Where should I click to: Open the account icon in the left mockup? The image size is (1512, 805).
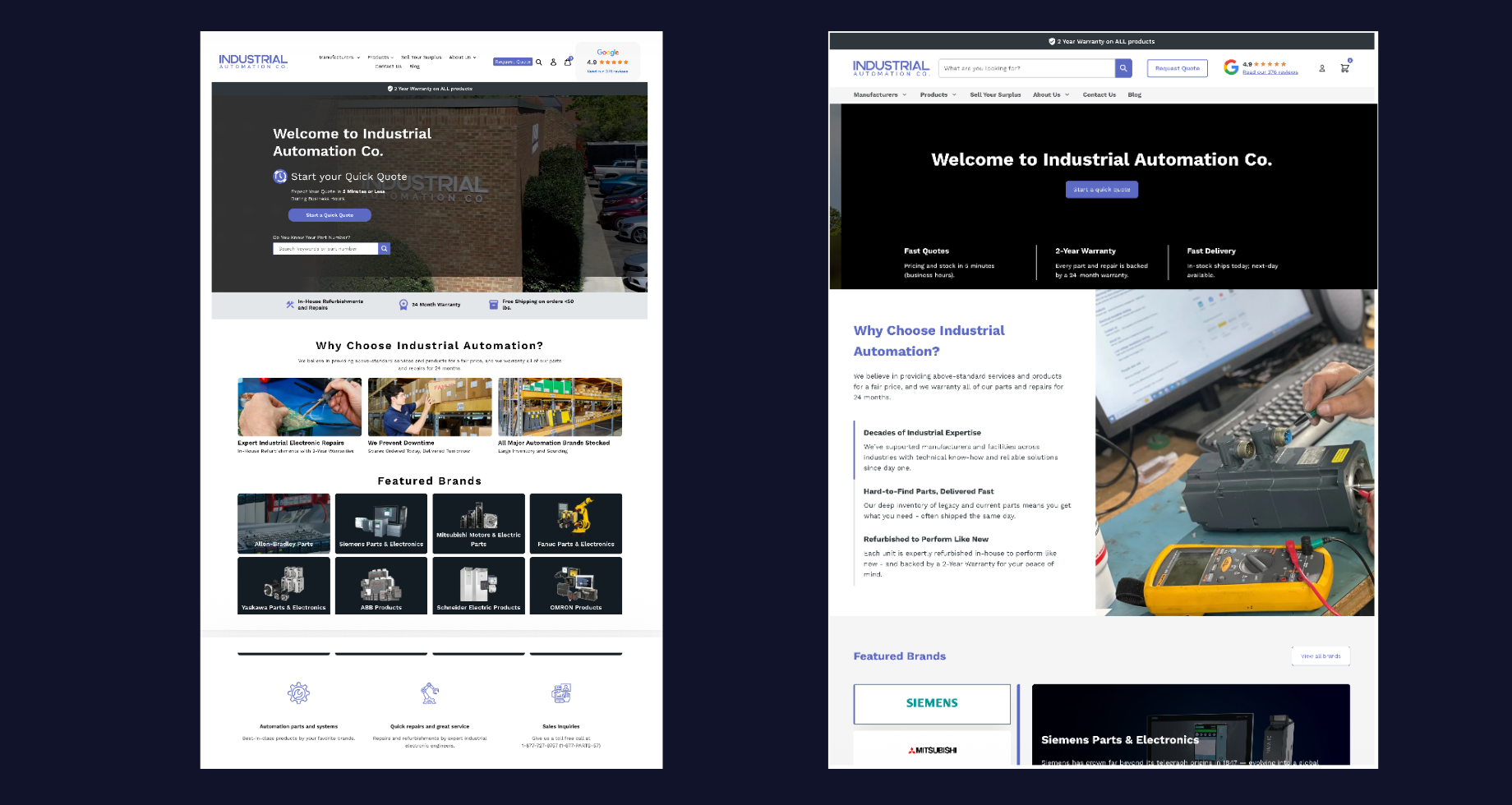tap(553, 62)
